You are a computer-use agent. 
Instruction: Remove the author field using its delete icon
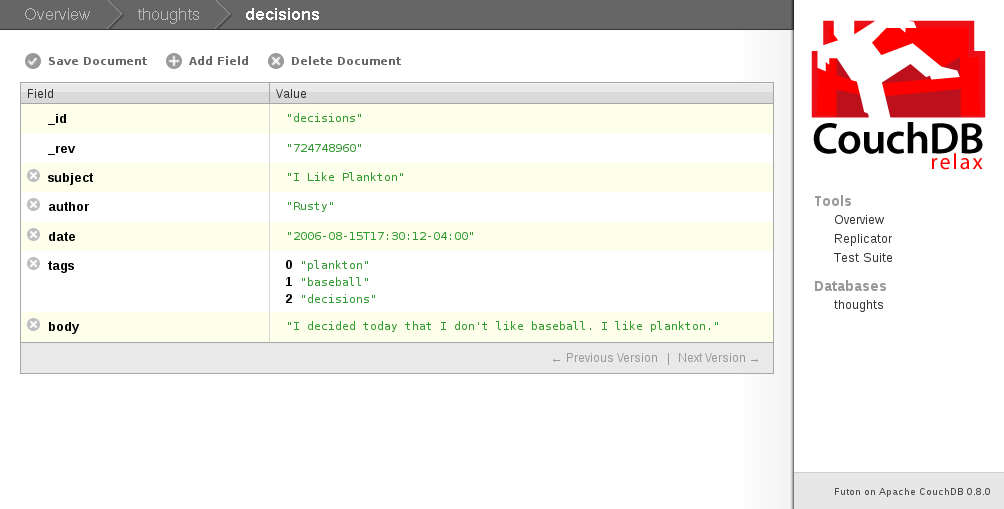coord(33,206)
